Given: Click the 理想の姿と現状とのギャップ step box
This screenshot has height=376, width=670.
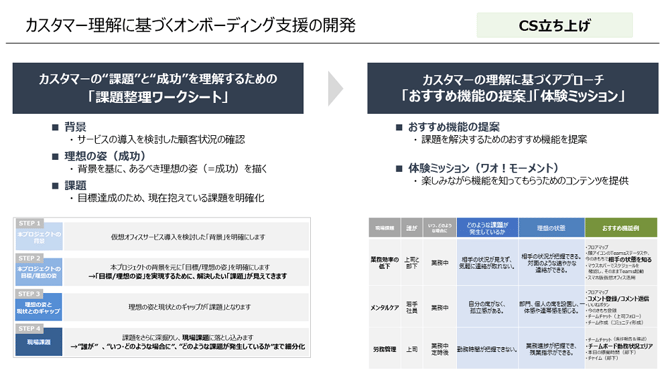Looking at the screenshot, I should (x=39, y=308).
